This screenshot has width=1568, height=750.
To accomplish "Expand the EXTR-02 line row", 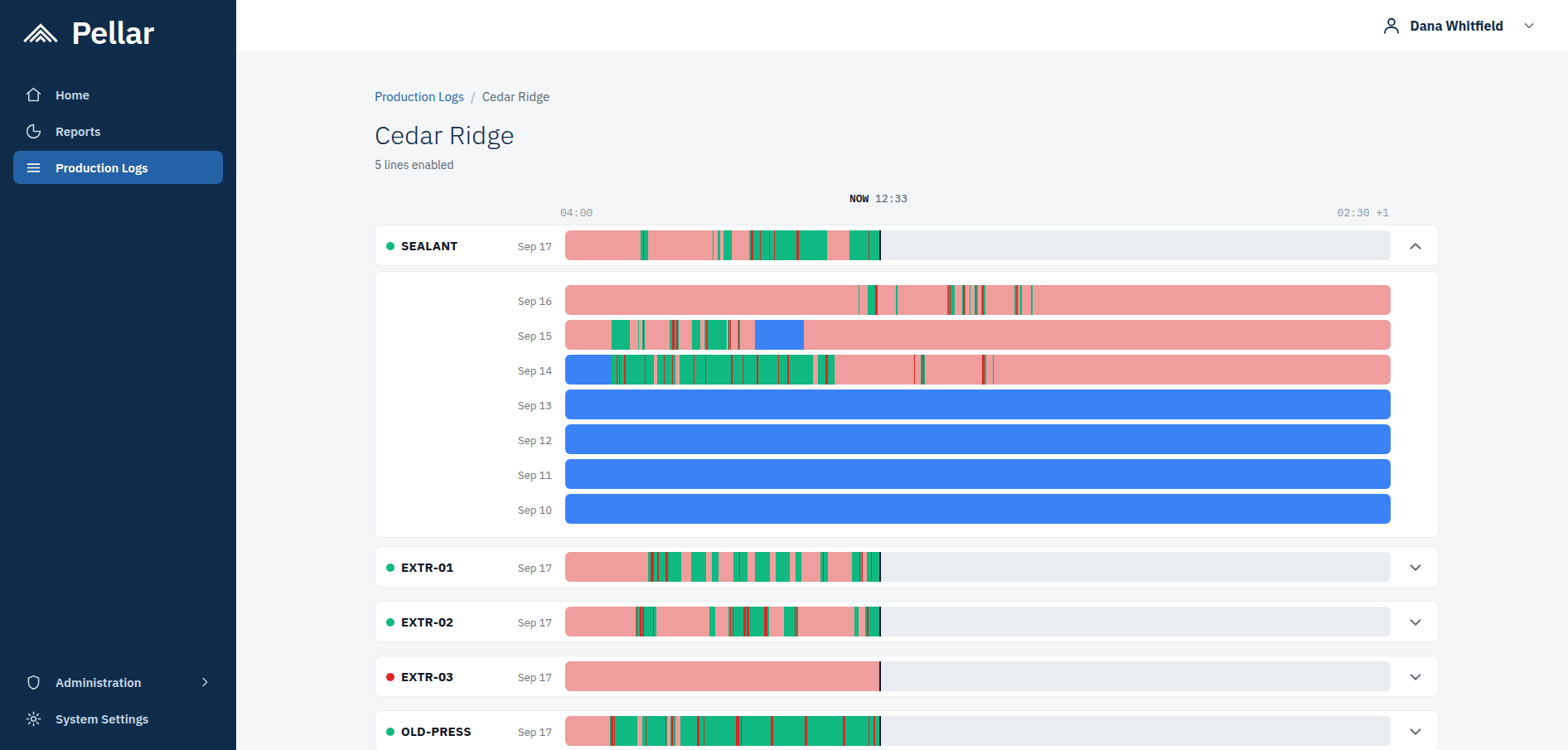I will [1416, 622].
